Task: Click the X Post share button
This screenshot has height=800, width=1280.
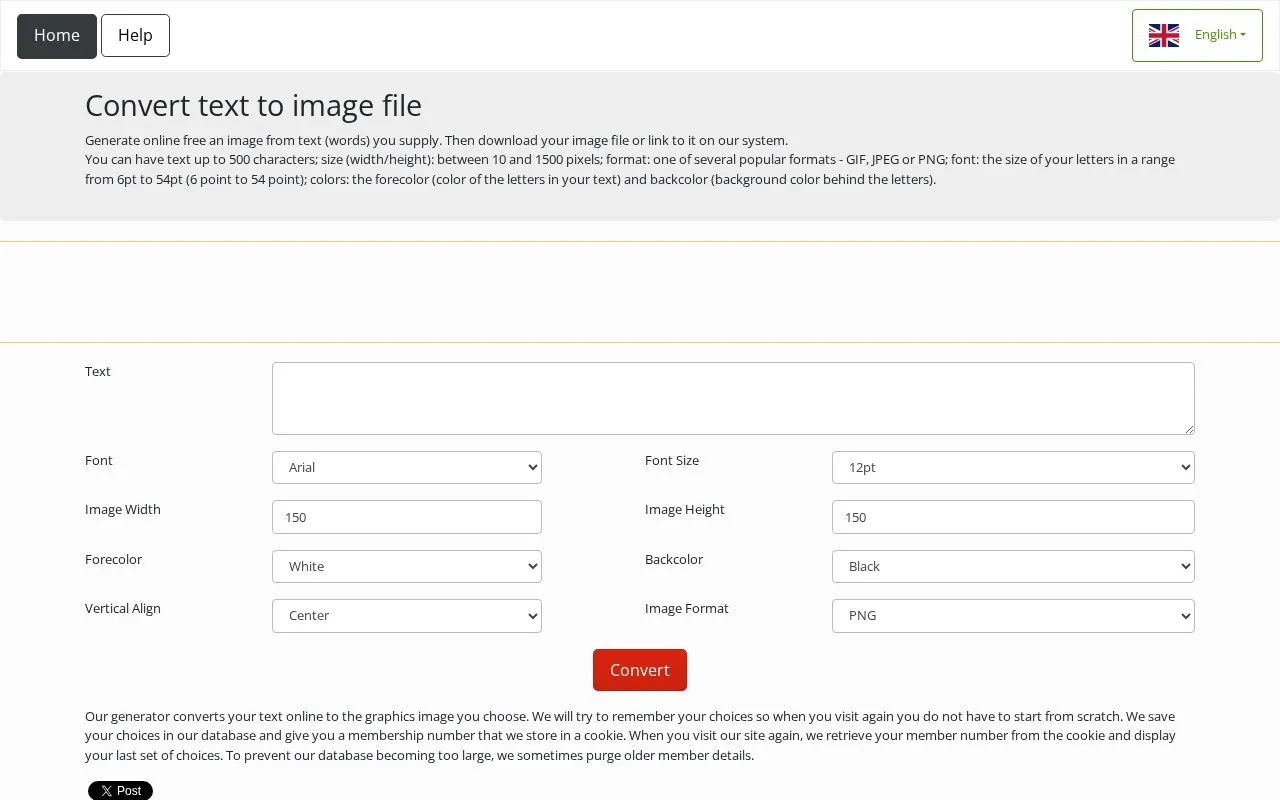Action: tap(120, 791)
